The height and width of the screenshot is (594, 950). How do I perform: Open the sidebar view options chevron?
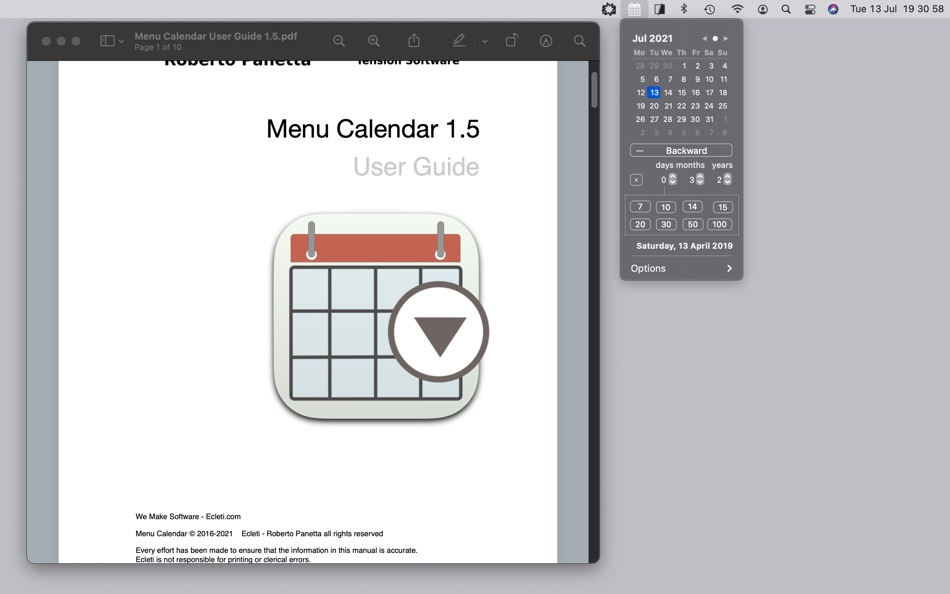pyautogui.click(x=121, y=41)
